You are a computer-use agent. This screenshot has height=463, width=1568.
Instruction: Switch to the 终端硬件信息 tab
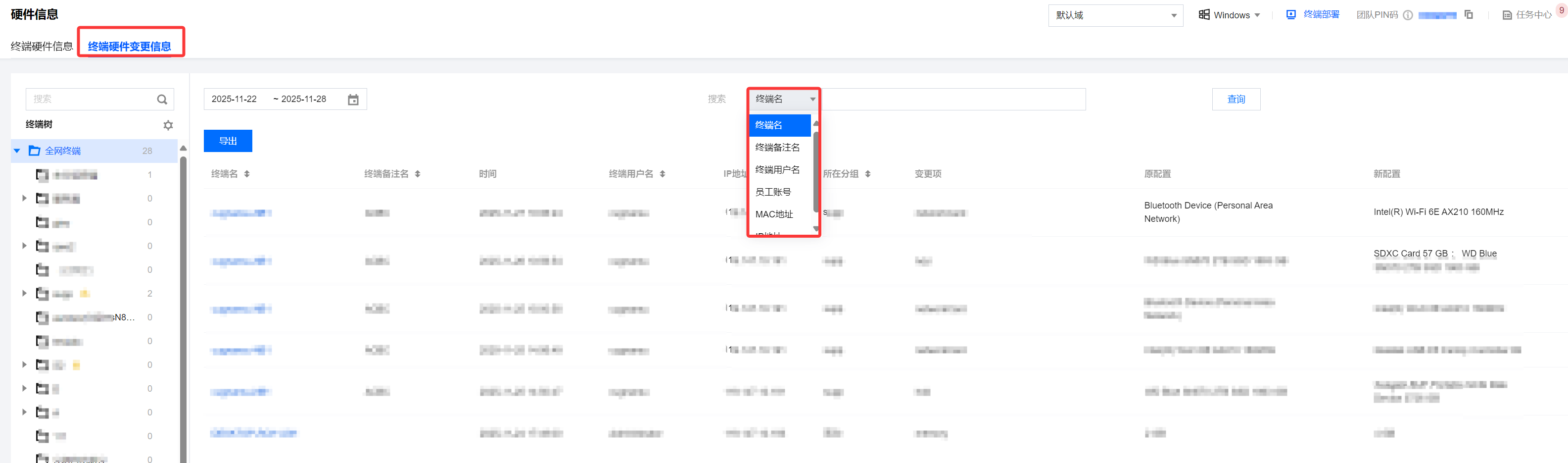click(42, 47)
